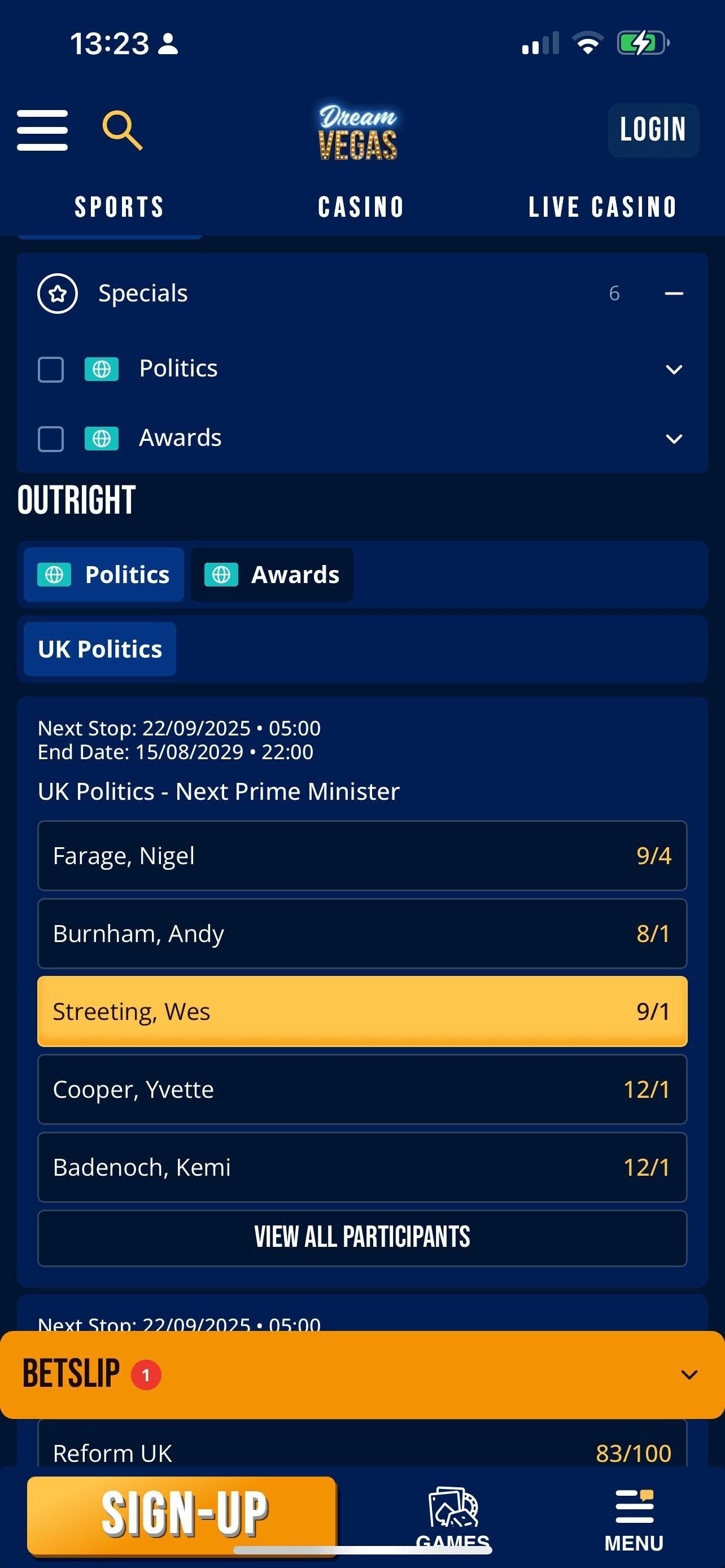The height and width of the screenshot is (1568, 725).
Task: Switch to the Live Casino tab
Action: click(602, 208)
